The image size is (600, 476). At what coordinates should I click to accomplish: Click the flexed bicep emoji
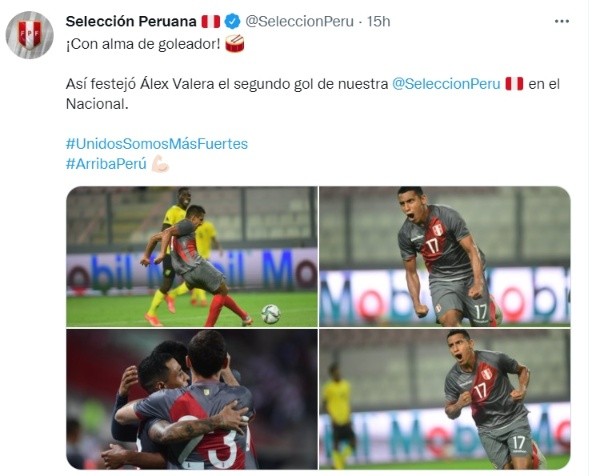point(160,164)
